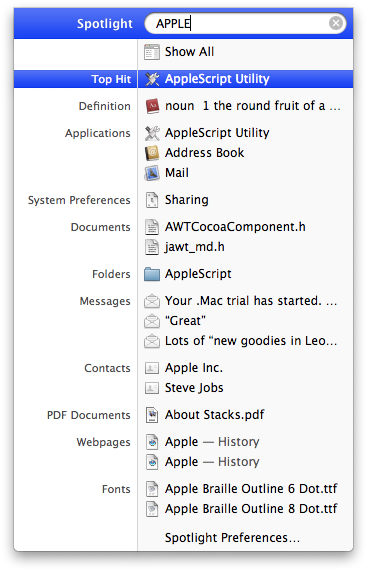Screen dimensions: 367x571
Task: Select the Steve Jobs contact
Action: [194, 388]
